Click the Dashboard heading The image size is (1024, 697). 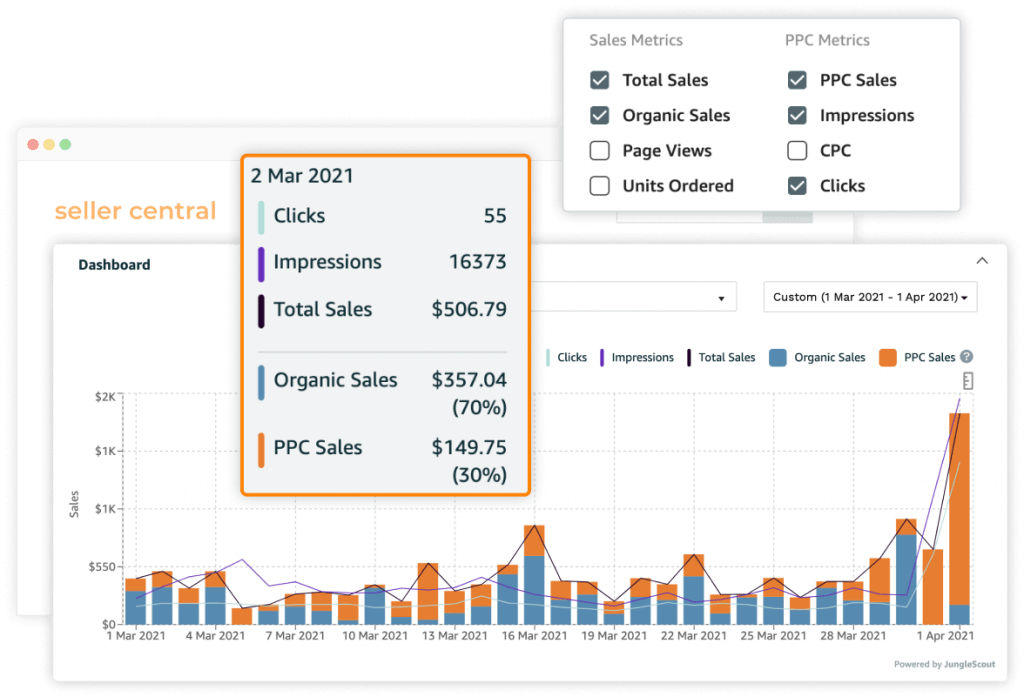(x=114, y=265)
